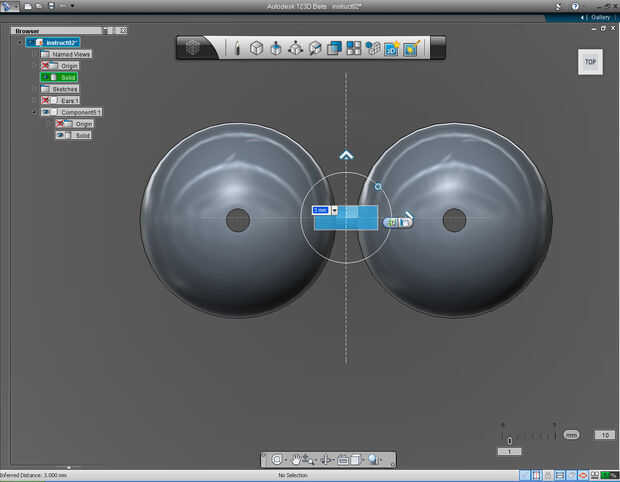Select the Press/Pull modify tool
The width and height of the screenshot is (620, 482).
click(276, 49)
